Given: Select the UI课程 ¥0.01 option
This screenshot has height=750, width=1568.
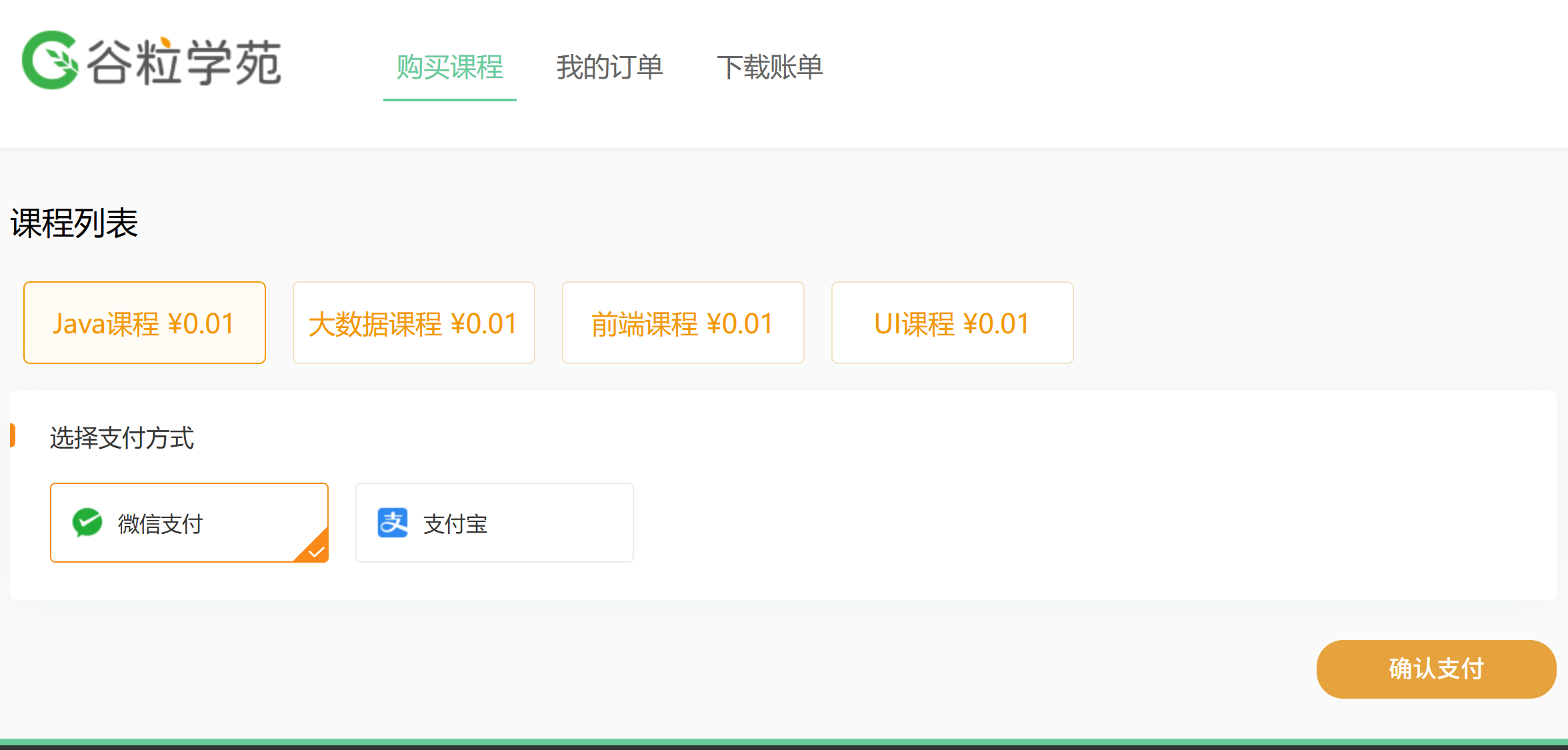Looking at the screenshot, I should (x=952, y=323).
